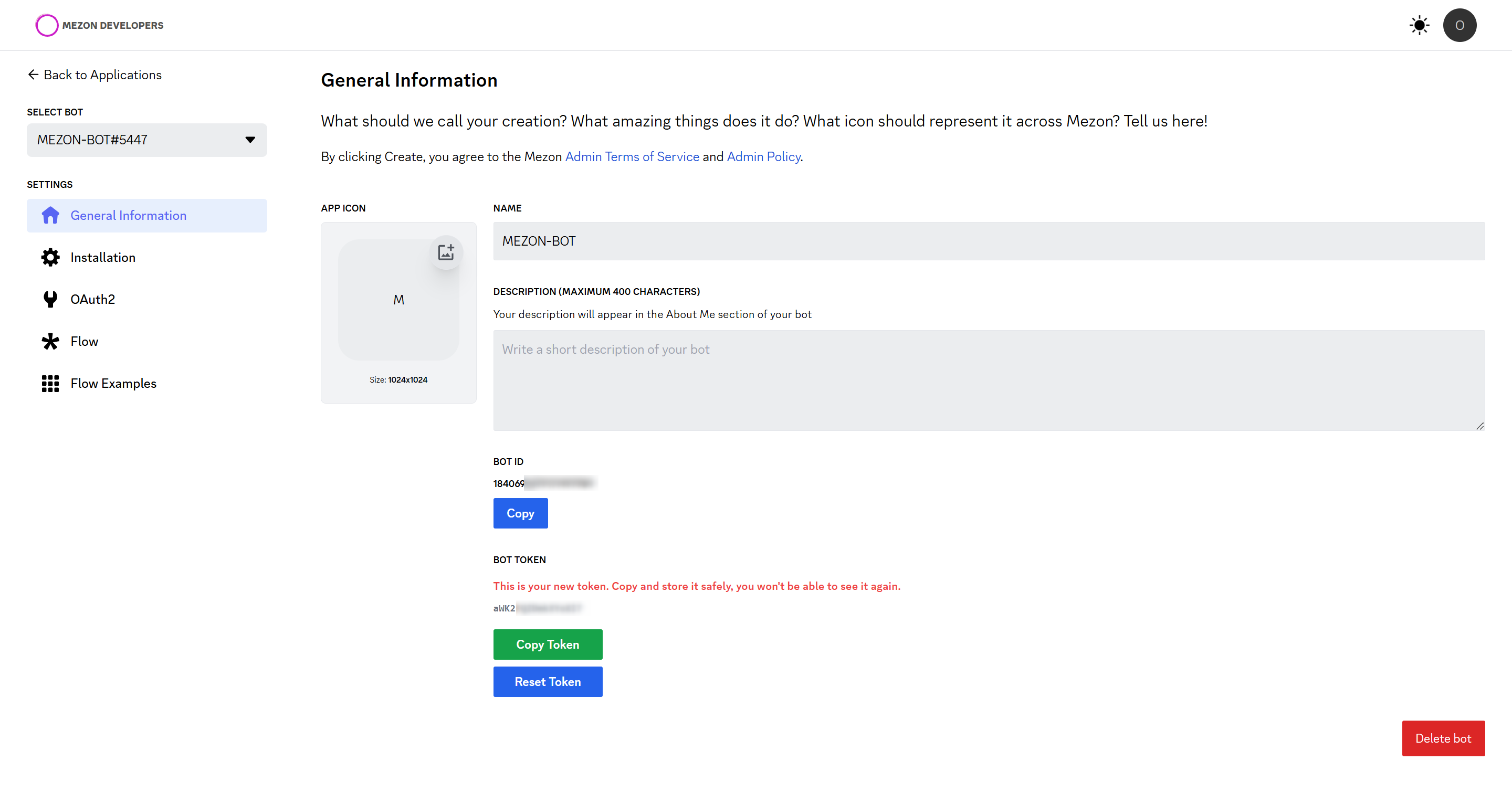Click the bot description text area
1512x803 pixels.
click(989, 381)
